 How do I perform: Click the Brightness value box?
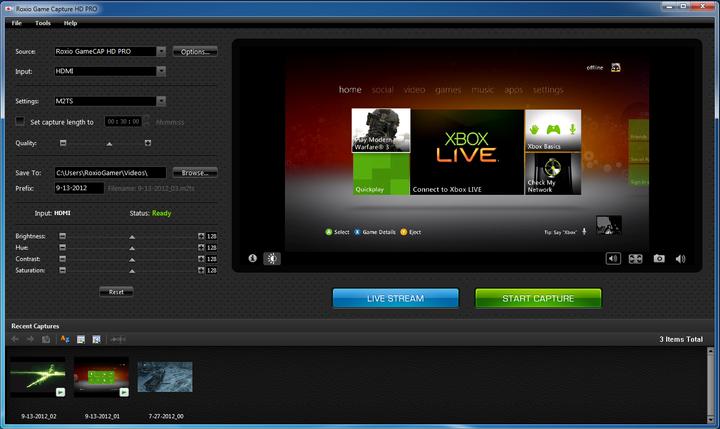(x=211, y=236)
